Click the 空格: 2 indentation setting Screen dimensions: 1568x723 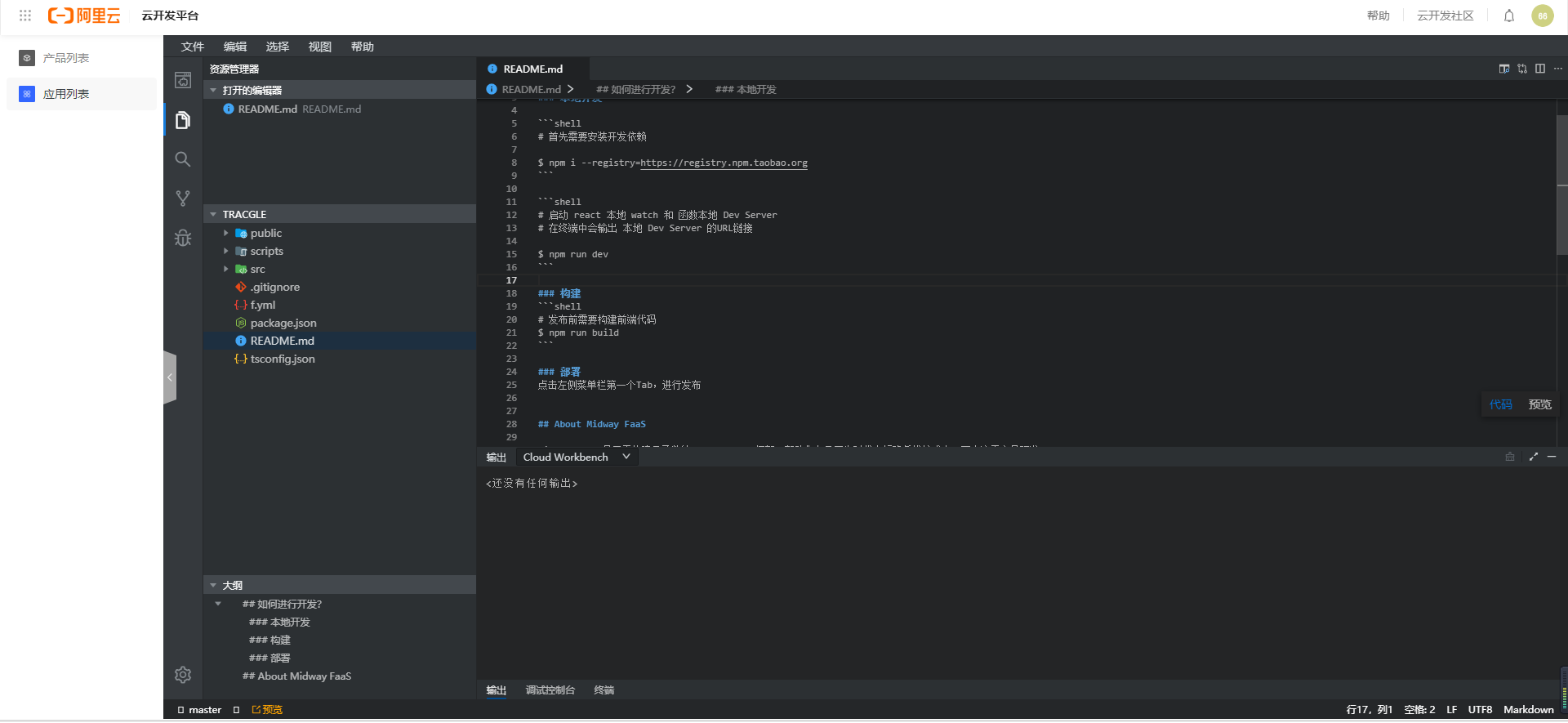coord(1420,710)
